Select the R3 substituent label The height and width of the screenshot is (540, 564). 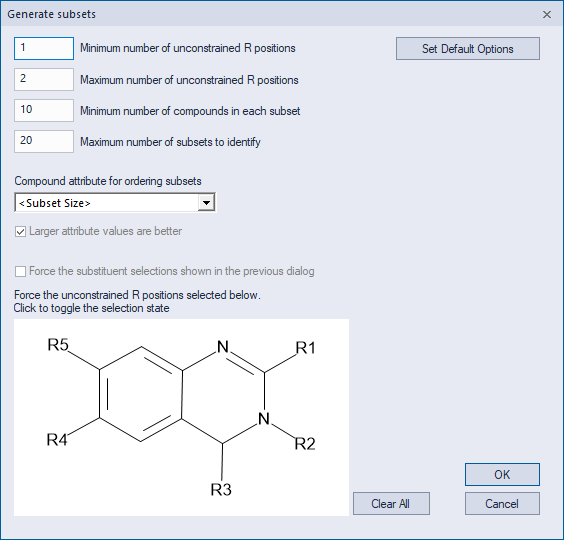221,490
